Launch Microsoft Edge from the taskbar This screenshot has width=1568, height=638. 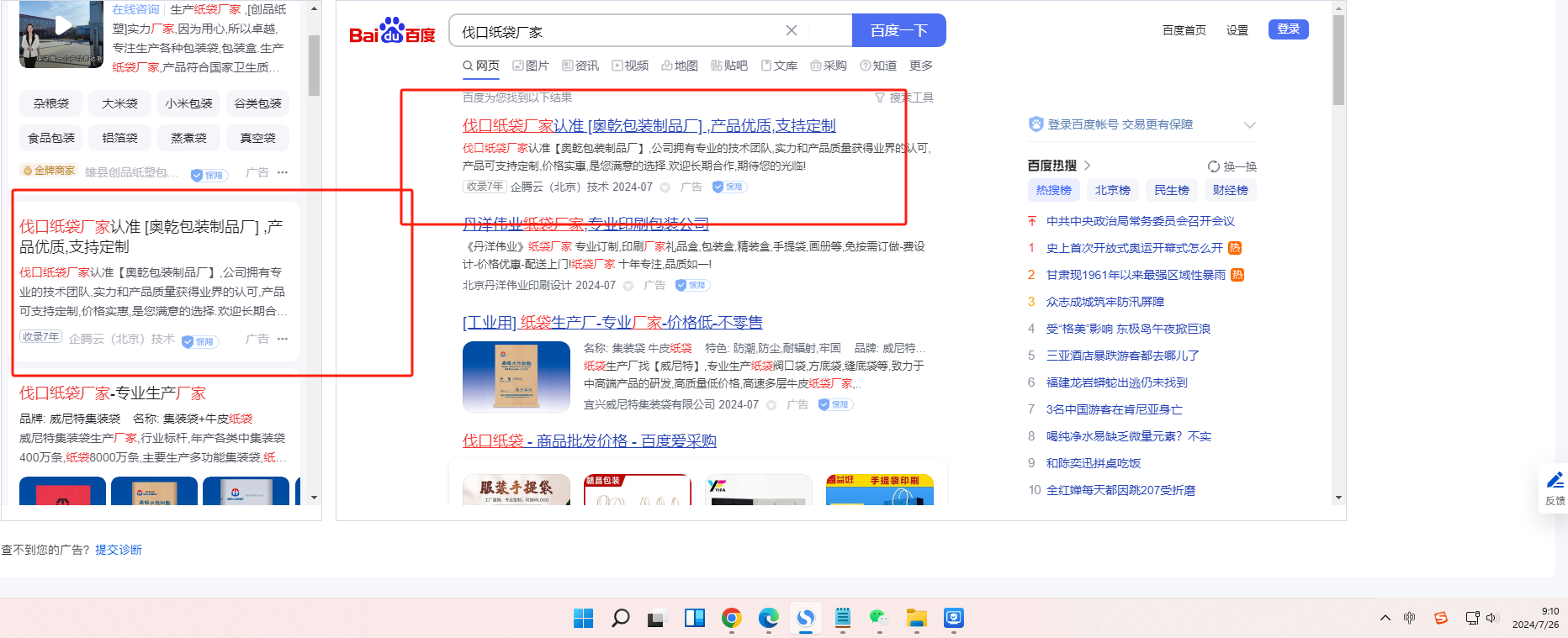pyautogui.click(x=769, y=619)
